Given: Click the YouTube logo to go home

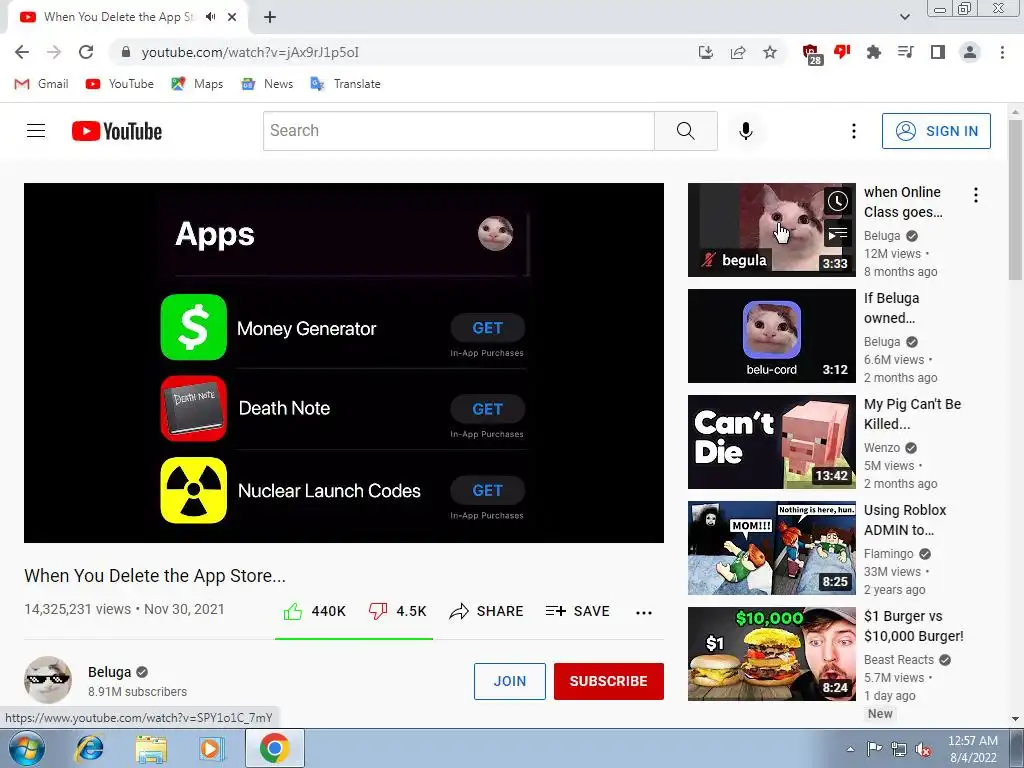Looking at the screenshot, I should click(x=117, y=131).
